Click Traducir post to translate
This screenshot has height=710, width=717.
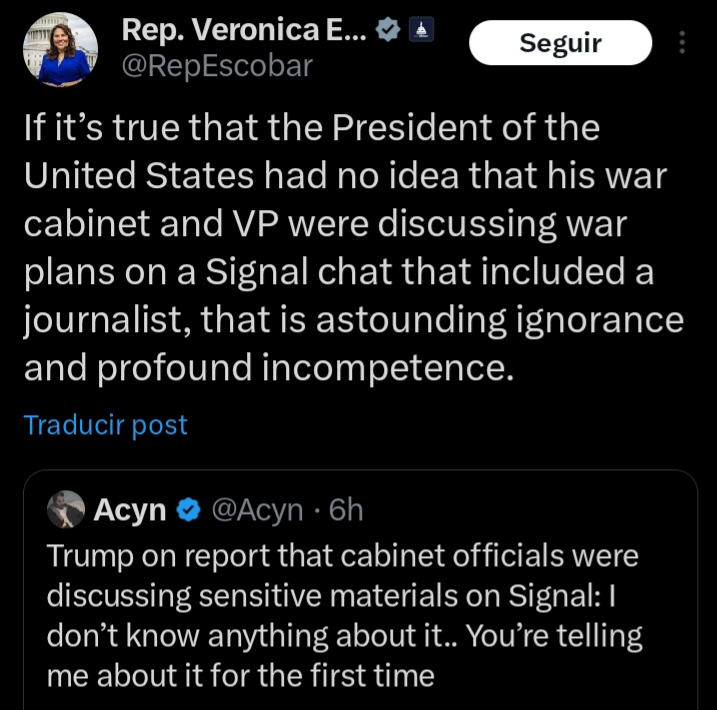[105, 424]
